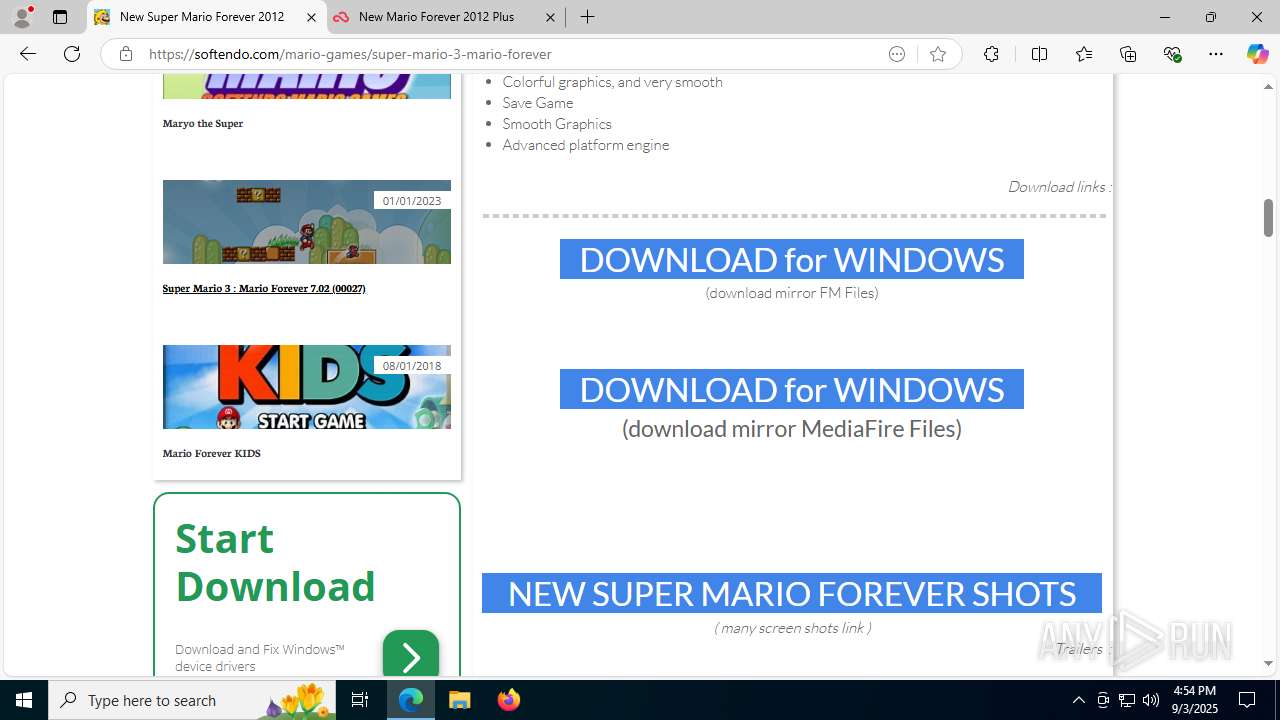The image size is (1280, 720).
Task: Click '(download mirror FM Files)' caption
Action: pos(792,293)
